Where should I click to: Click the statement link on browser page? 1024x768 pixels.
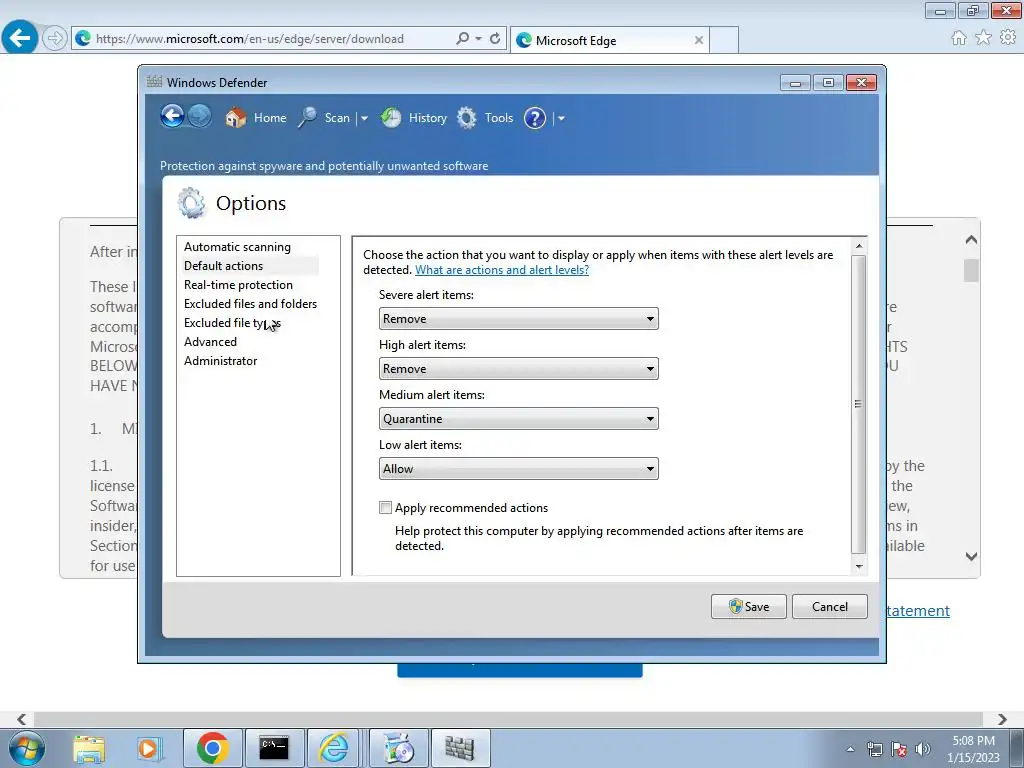[918, 611]
